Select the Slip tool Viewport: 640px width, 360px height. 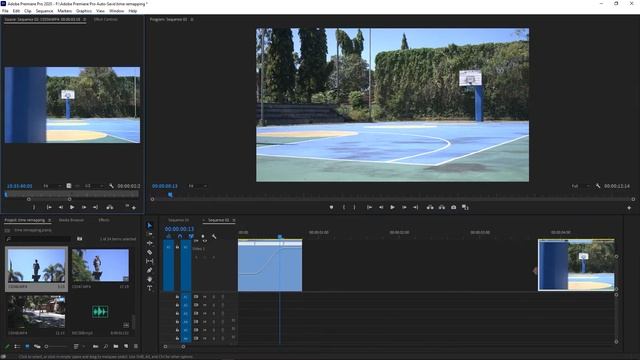(149, 261)
